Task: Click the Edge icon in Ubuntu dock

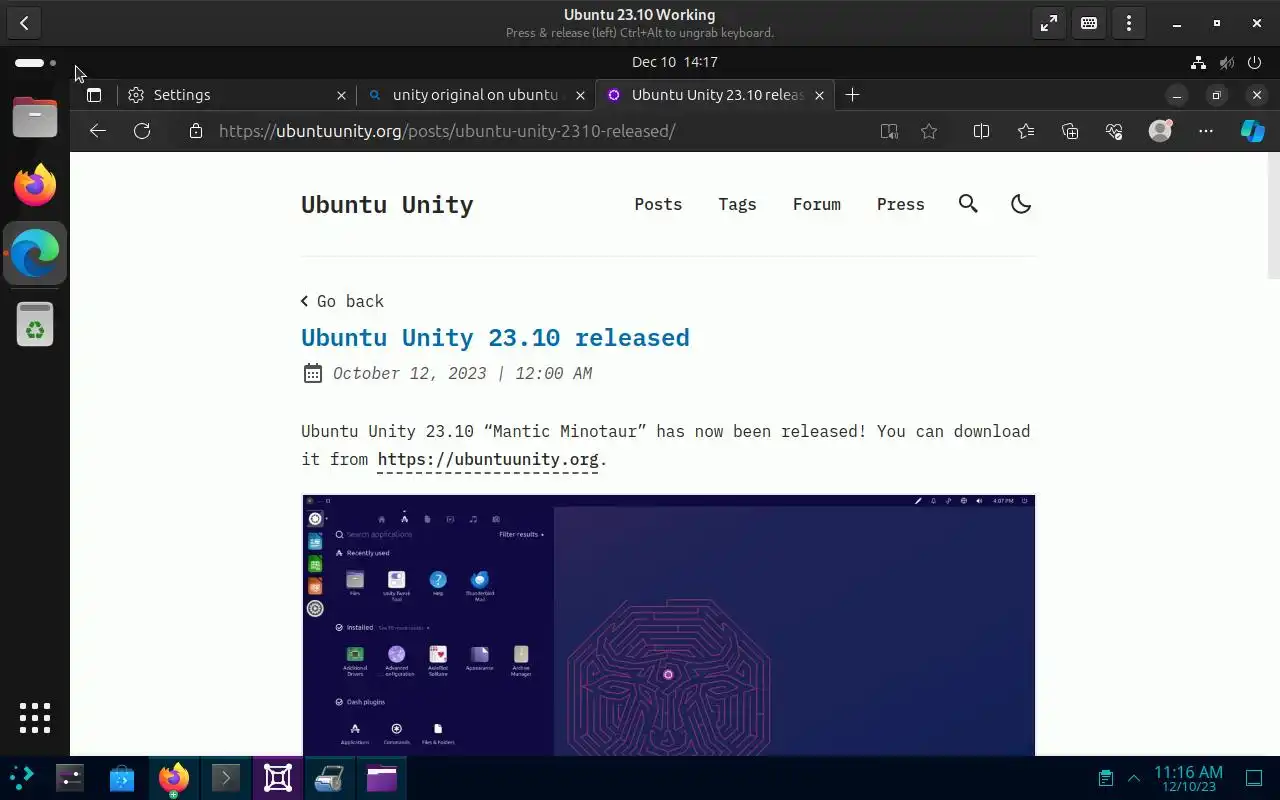Action: pos(35,253)
